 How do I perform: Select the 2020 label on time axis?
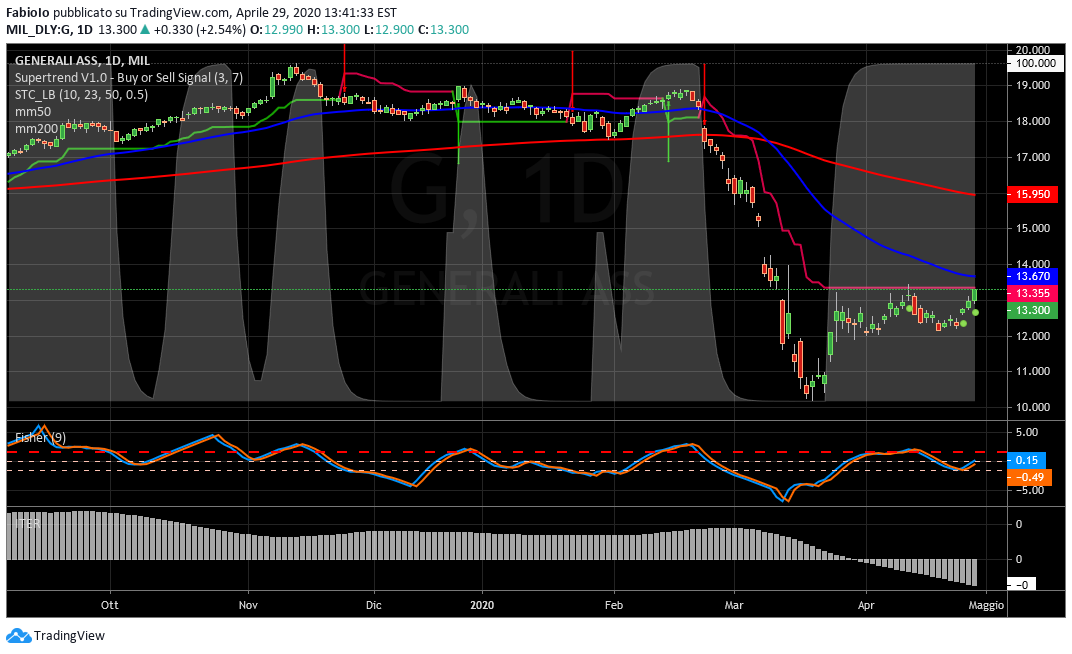[482, 605]
